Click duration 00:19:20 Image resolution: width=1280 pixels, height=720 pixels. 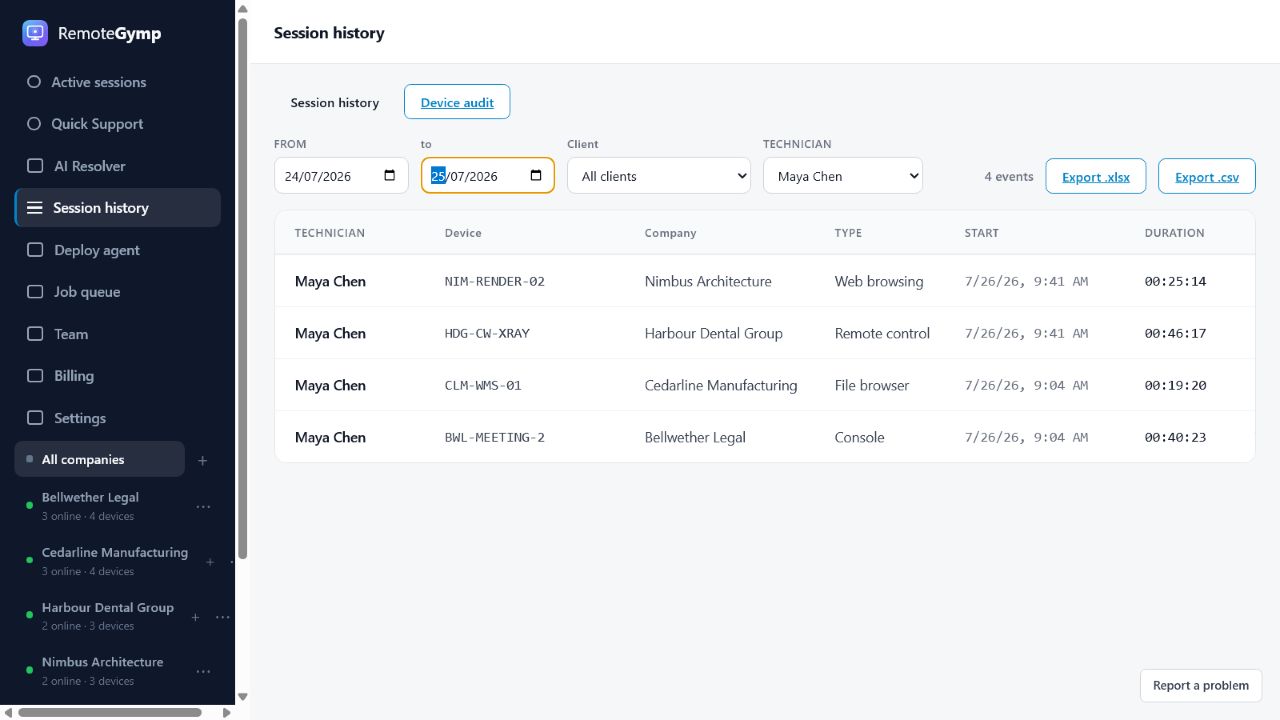tap(1176, 385)
